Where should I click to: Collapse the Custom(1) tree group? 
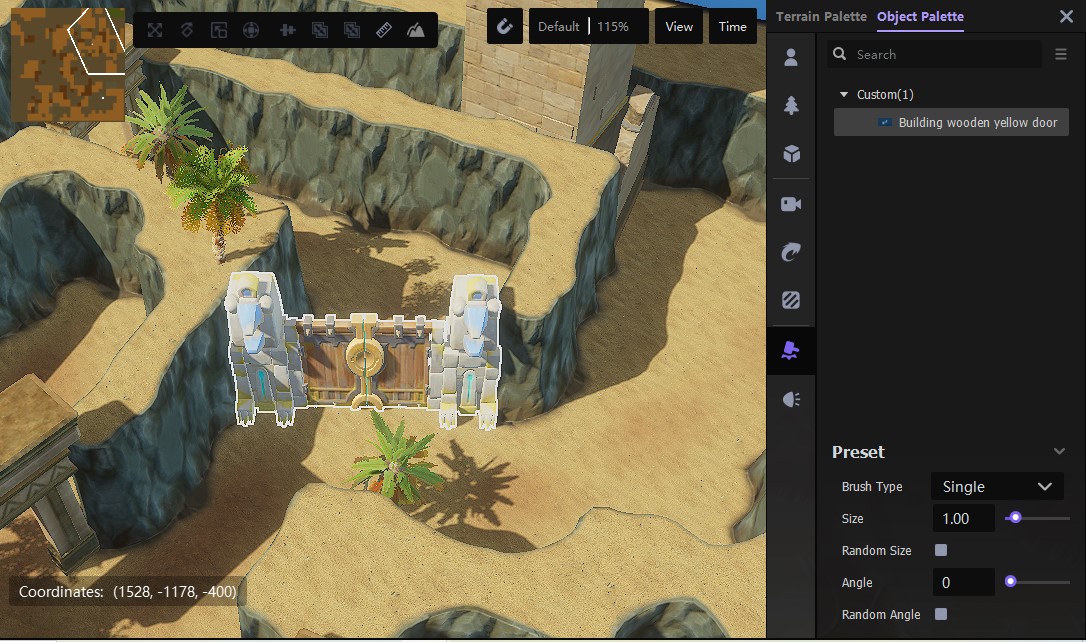coord(844,94)
